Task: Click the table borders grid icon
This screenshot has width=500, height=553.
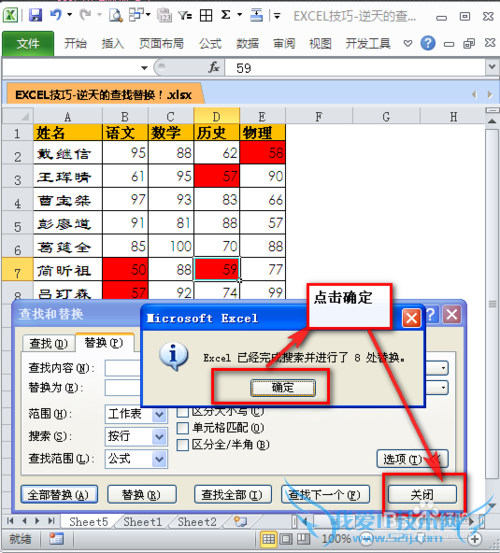Action: pyautogui.click(x=206, y=15)
